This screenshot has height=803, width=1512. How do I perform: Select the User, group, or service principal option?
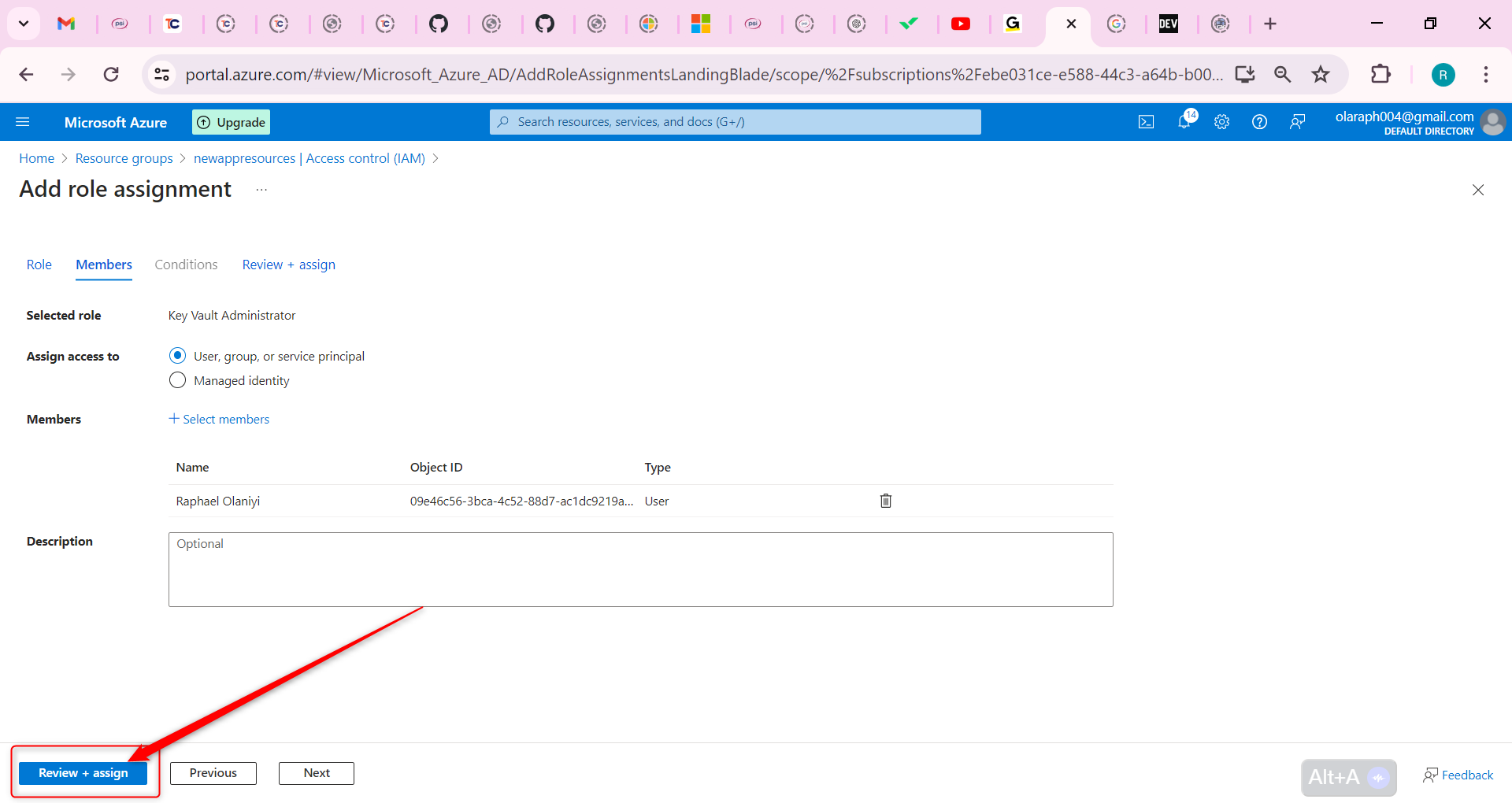pos(177,355)
